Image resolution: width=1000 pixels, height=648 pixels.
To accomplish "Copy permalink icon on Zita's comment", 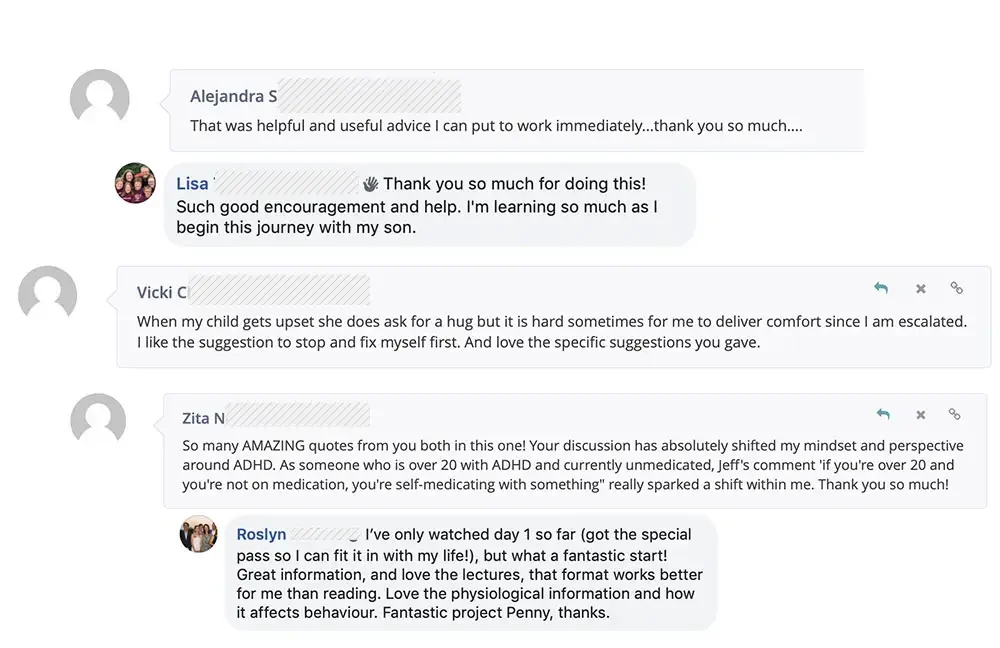I will [x=954, y=415].
